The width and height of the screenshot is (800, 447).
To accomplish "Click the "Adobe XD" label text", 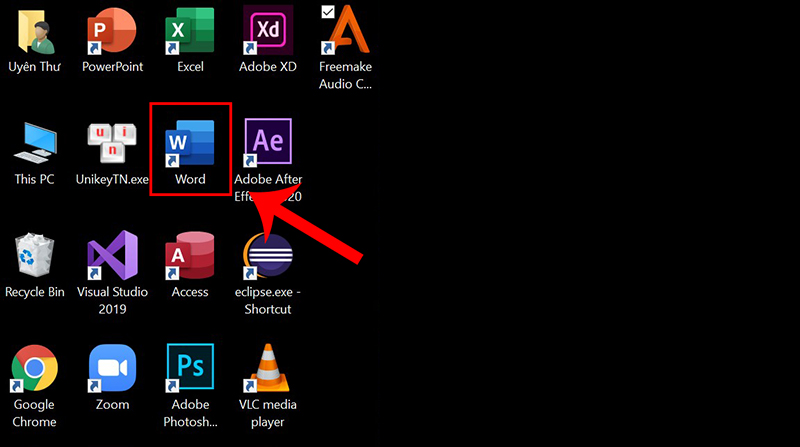I will pos(268,67).
